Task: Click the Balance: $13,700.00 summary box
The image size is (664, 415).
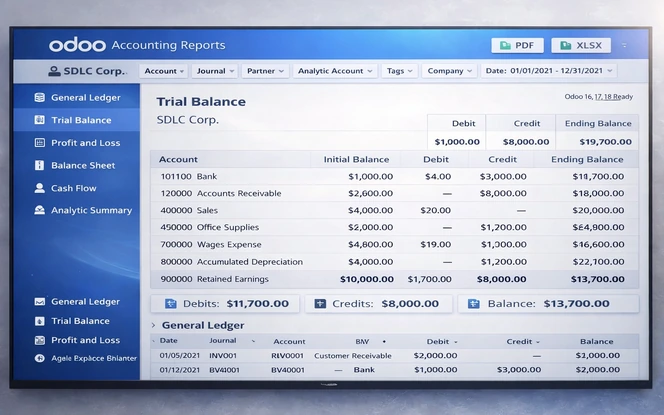Action: (x=548, y=304)
